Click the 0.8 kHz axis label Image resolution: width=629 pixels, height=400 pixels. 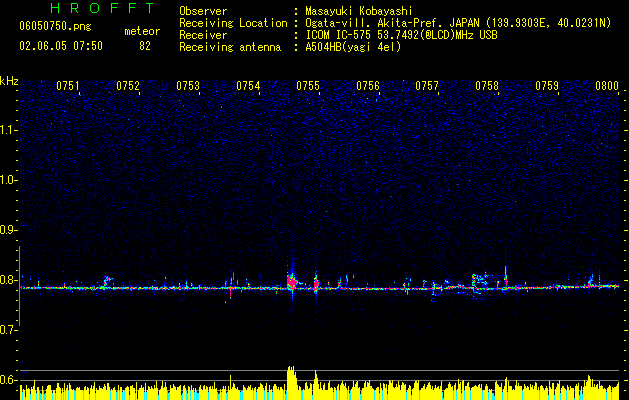tap(9, 280)
